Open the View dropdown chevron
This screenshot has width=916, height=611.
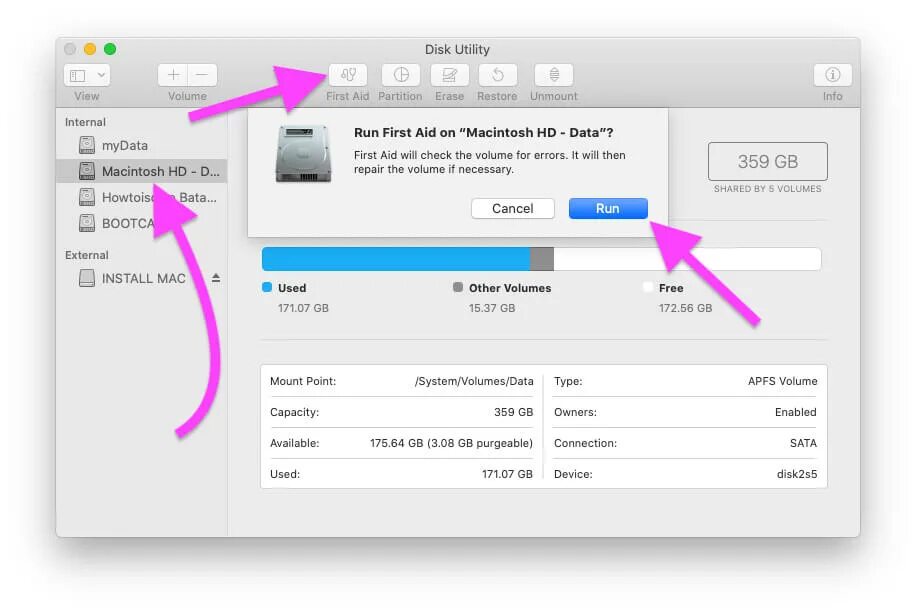coord(101,75)
